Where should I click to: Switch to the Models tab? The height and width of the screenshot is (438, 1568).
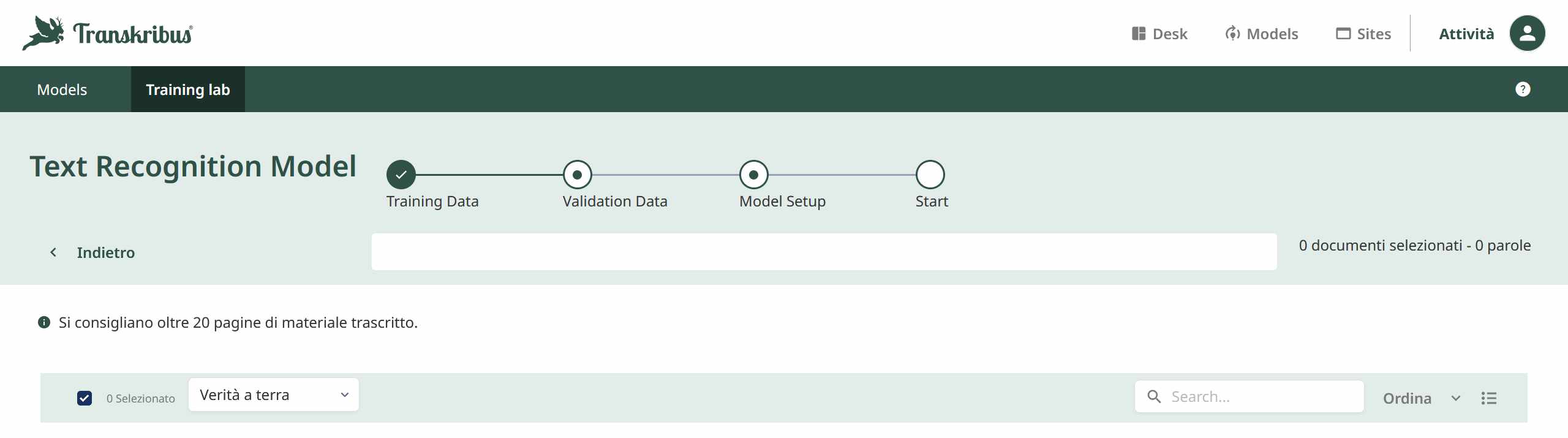tap(62, 89)
